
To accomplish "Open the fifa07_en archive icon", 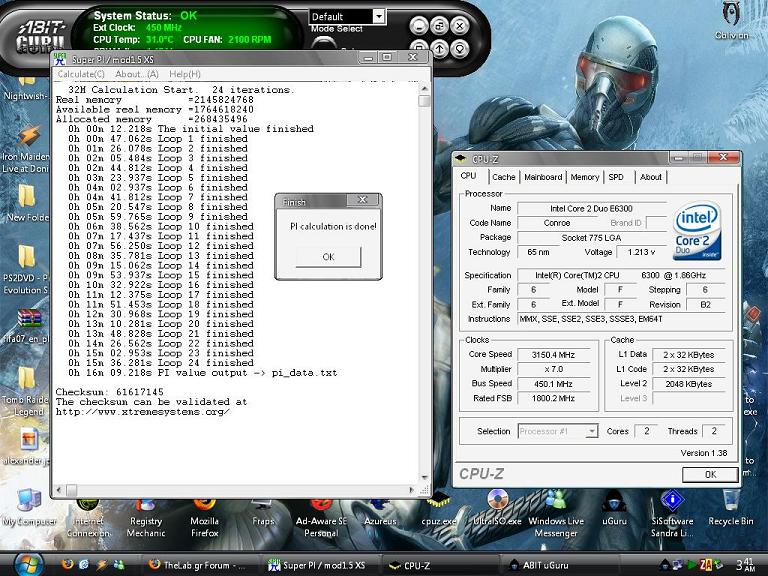I will [x=27, y=326].
